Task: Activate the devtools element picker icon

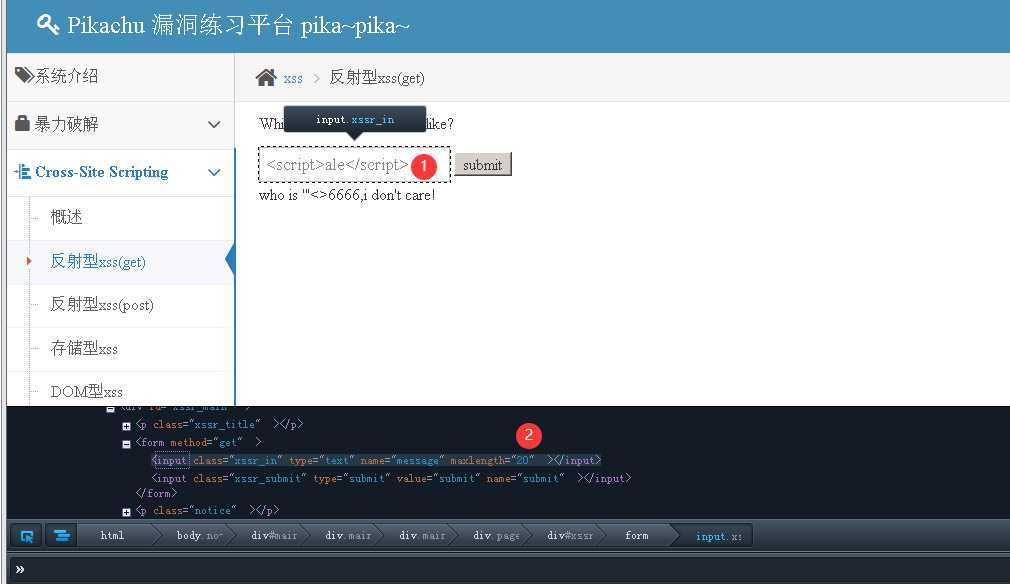Action: click(x=26, y=536)
